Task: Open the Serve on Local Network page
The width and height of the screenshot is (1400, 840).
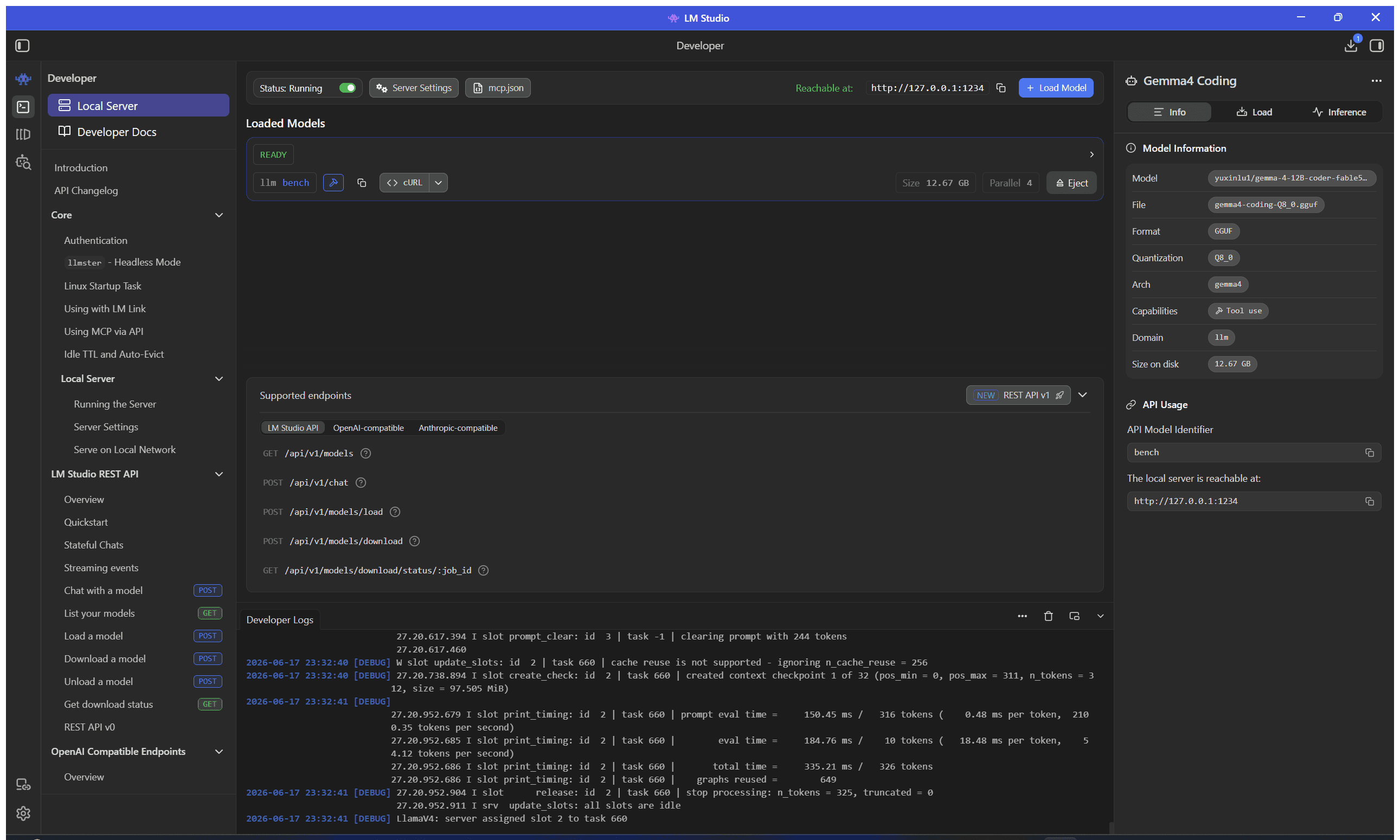Action: click(125, 449)
